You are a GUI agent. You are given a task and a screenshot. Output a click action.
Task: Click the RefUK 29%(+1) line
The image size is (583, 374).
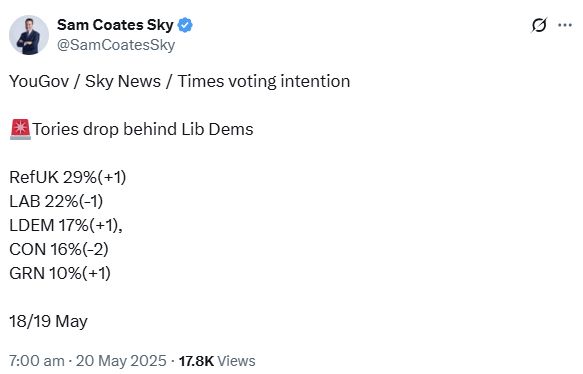point(68,177)
